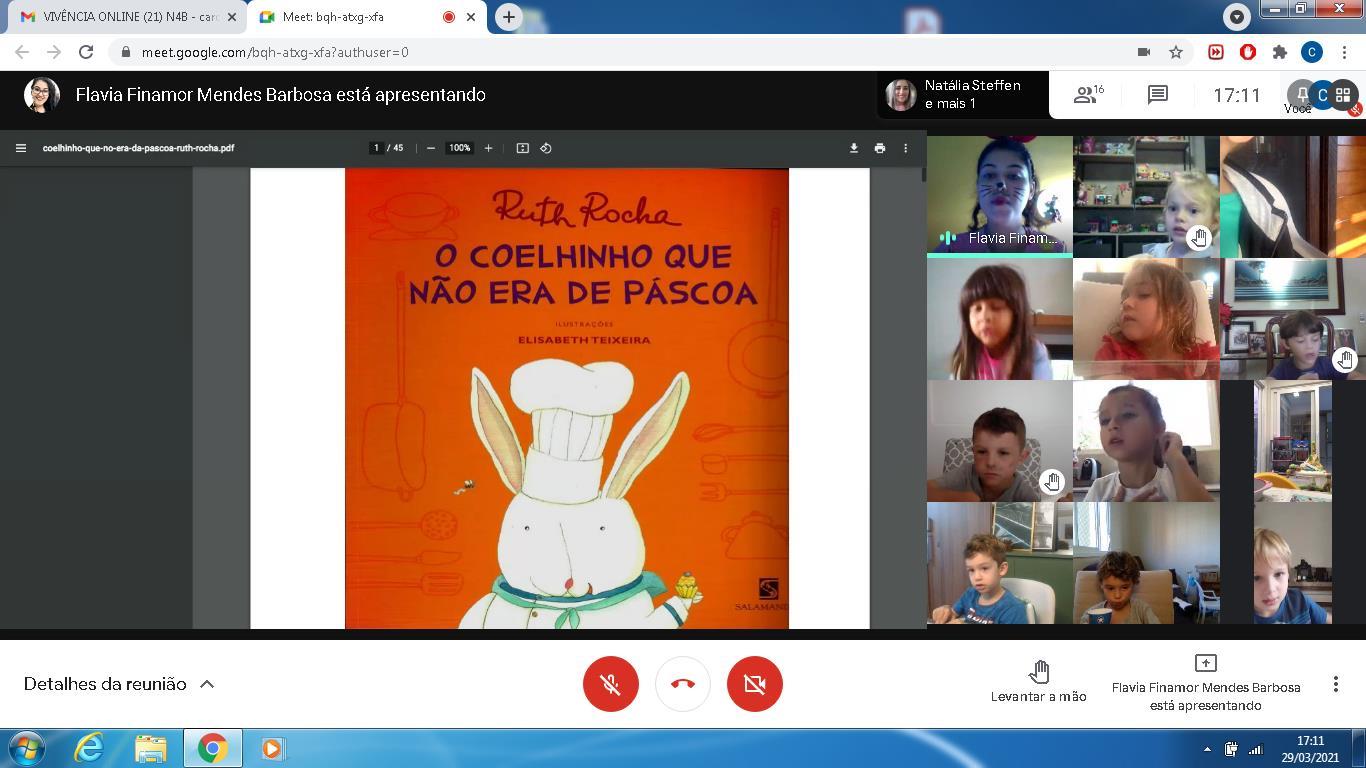The image size is (1366, 768).
Task: Open the Chrome tab search dropdown arrow
Action: point(1237,17)
